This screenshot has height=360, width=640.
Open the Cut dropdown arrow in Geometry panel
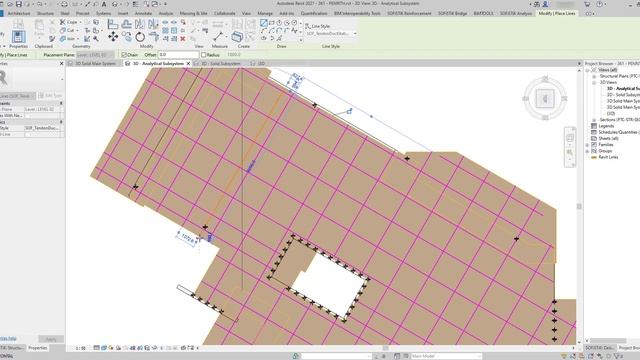pos(77,31)
